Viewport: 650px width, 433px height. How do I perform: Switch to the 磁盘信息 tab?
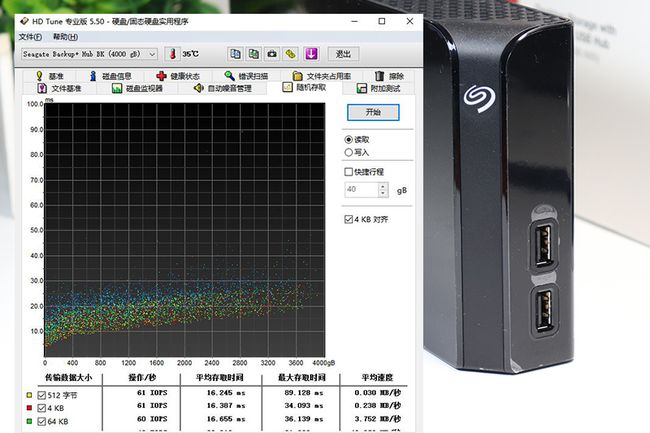(110, 76)
